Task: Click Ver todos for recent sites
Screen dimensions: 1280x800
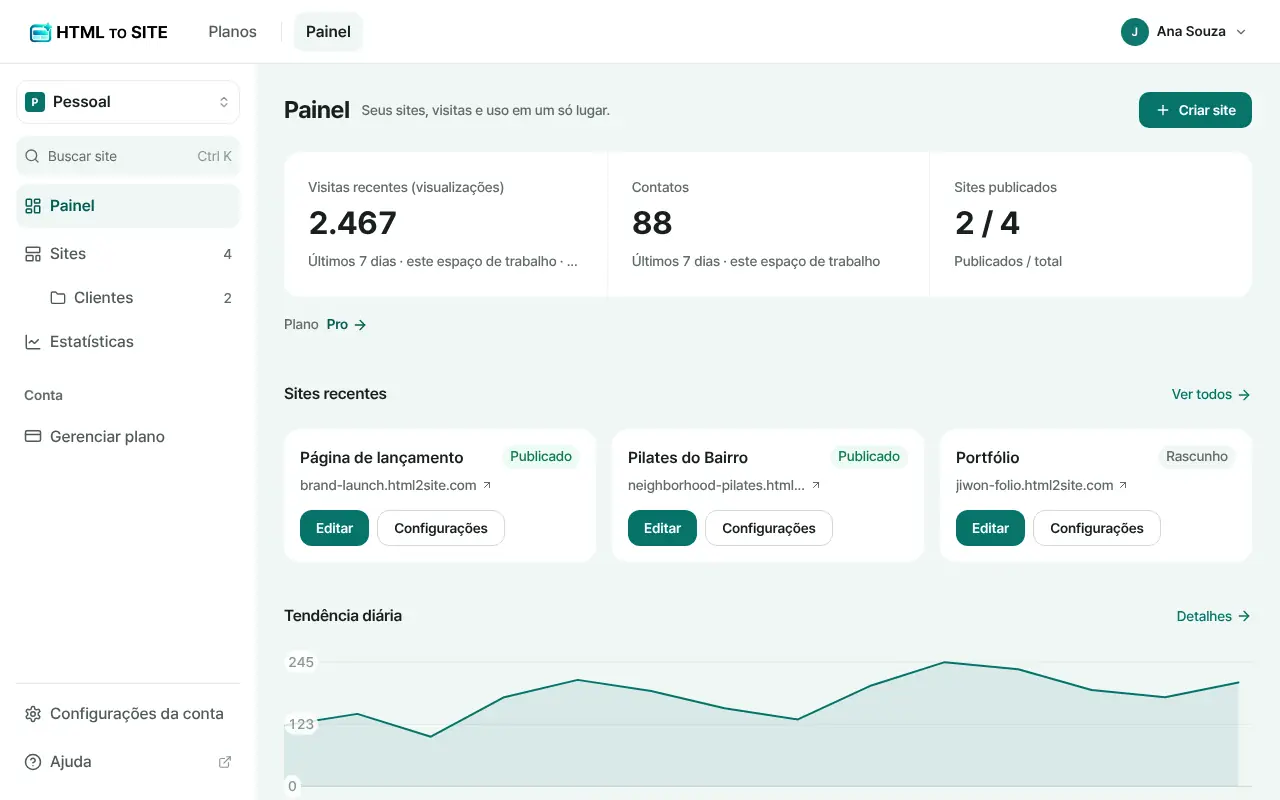Action: [x=1211, y=395]
